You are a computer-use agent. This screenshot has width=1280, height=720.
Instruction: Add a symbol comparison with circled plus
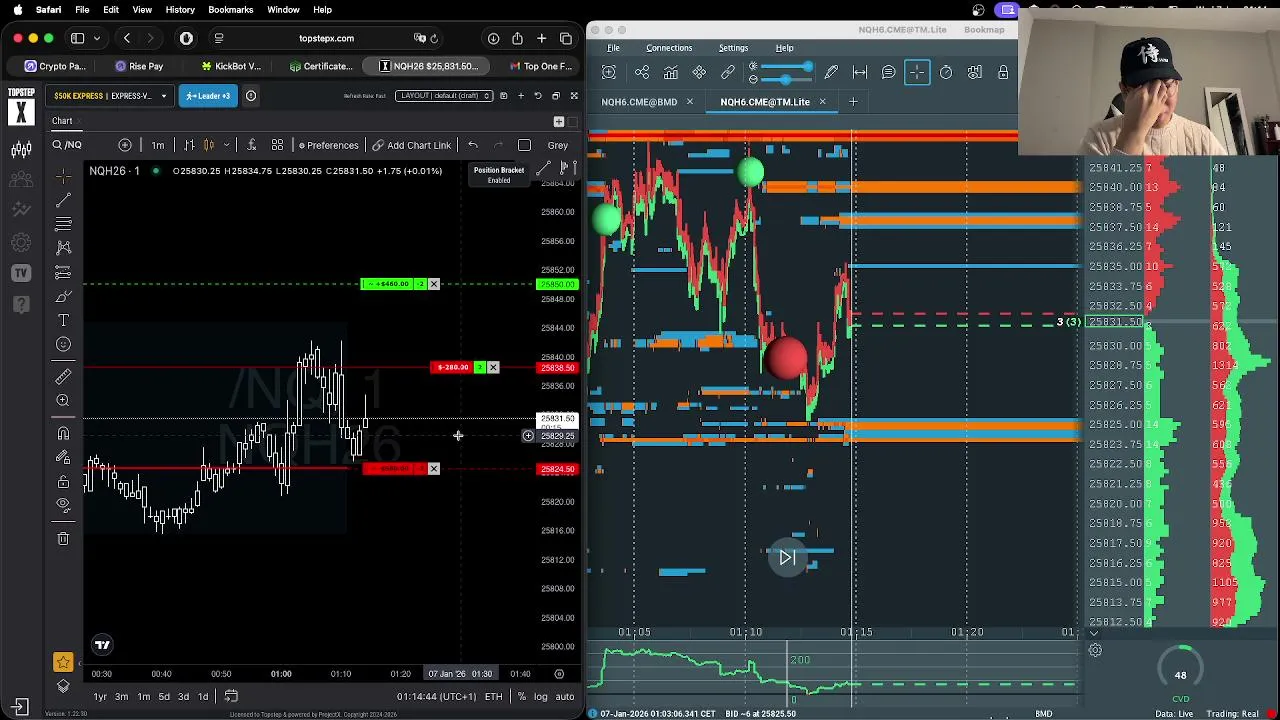(x=125, y=145)
